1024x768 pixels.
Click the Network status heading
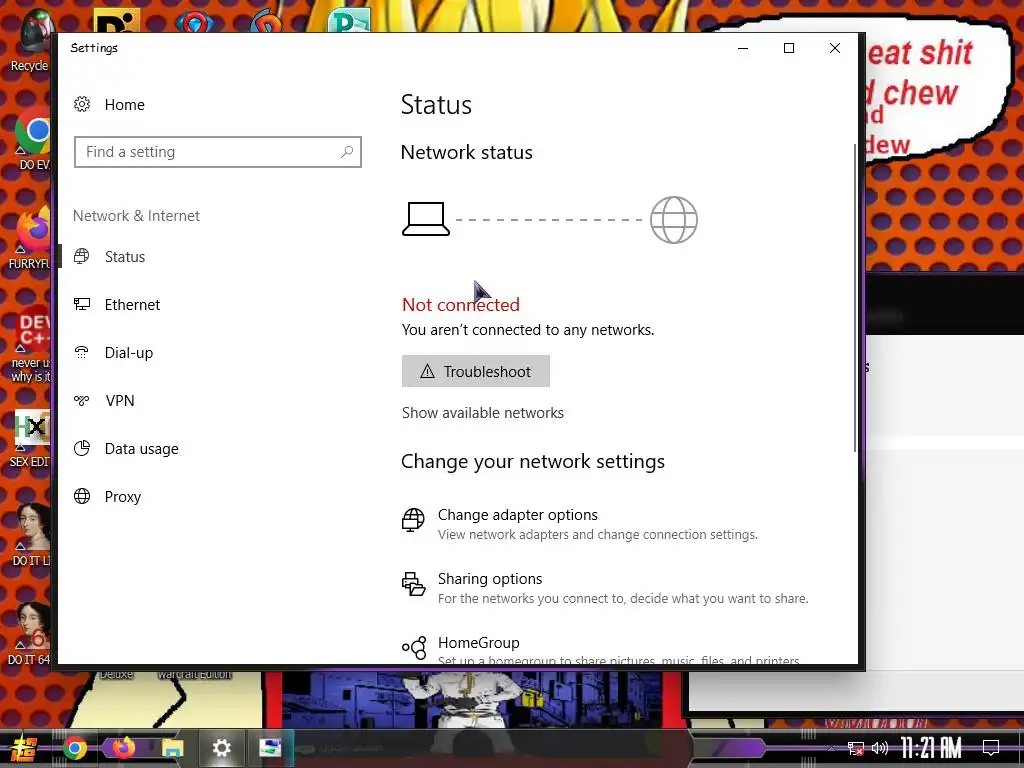pyautogui.click(x=466, y=152)
